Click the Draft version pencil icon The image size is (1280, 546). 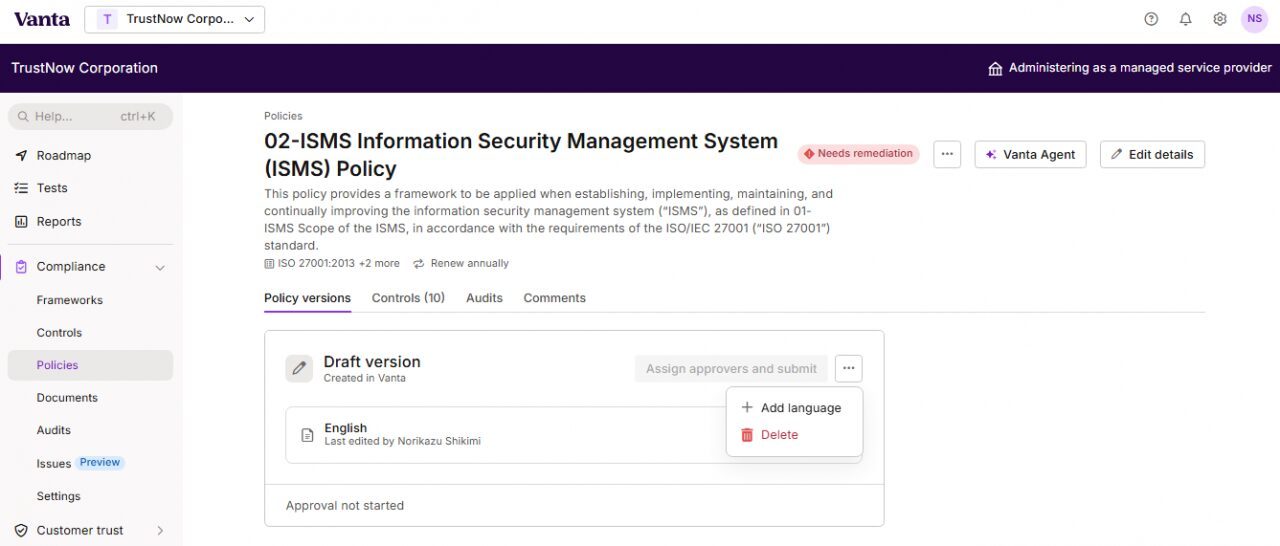click(x=299, y=369)
